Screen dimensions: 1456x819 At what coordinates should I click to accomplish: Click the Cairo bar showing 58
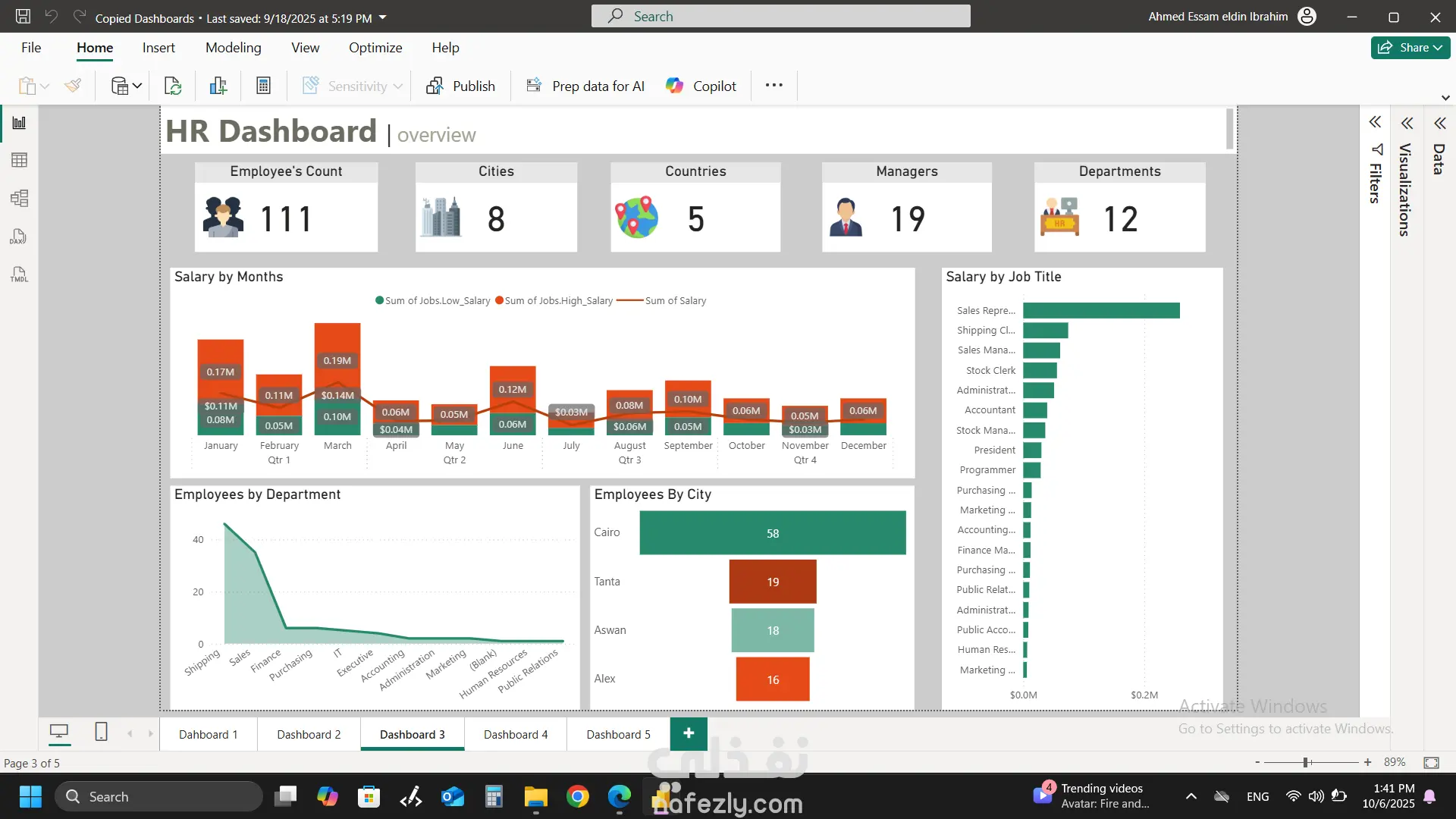click(772, 533)
